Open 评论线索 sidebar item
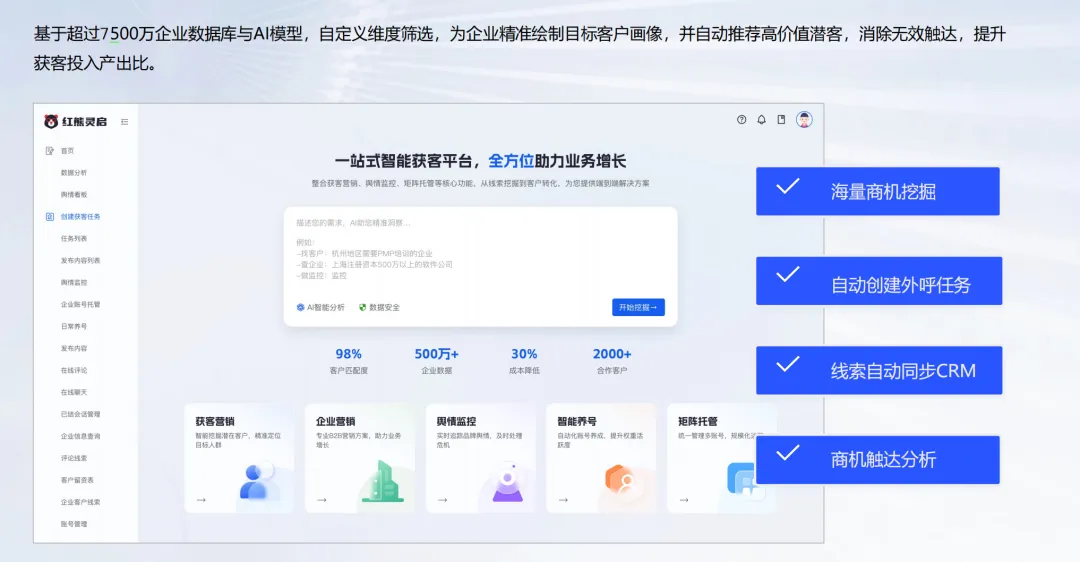Viewport: 1080px width, 562px height. point(74,458)
